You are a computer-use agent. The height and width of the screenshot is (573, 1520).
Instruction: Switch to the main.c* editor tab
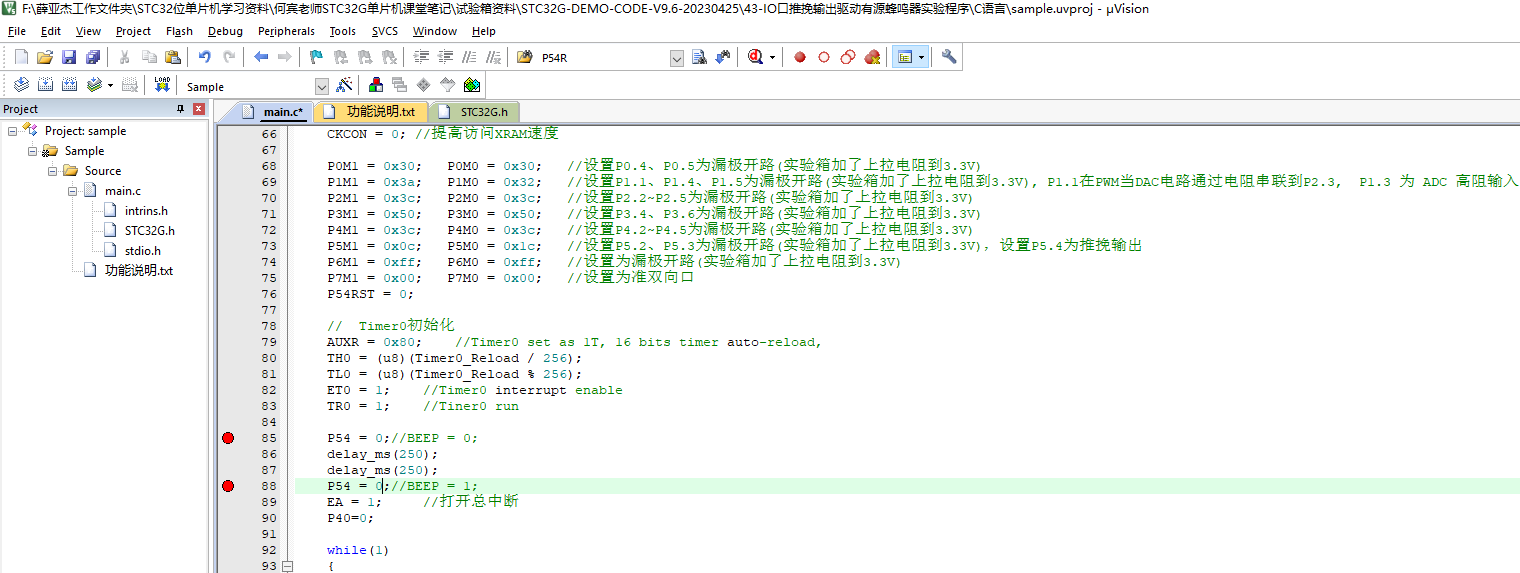pos(273,111)
